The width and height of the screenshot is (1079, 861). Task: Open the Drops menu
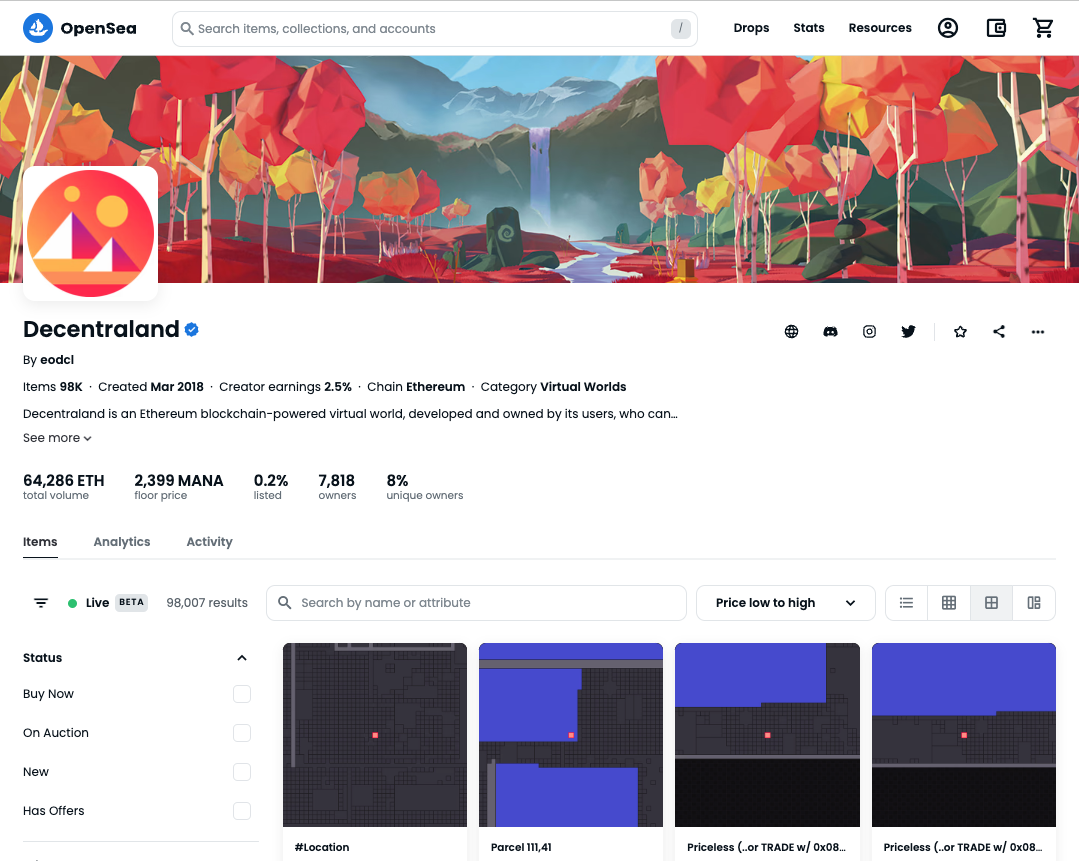point(751,28)
